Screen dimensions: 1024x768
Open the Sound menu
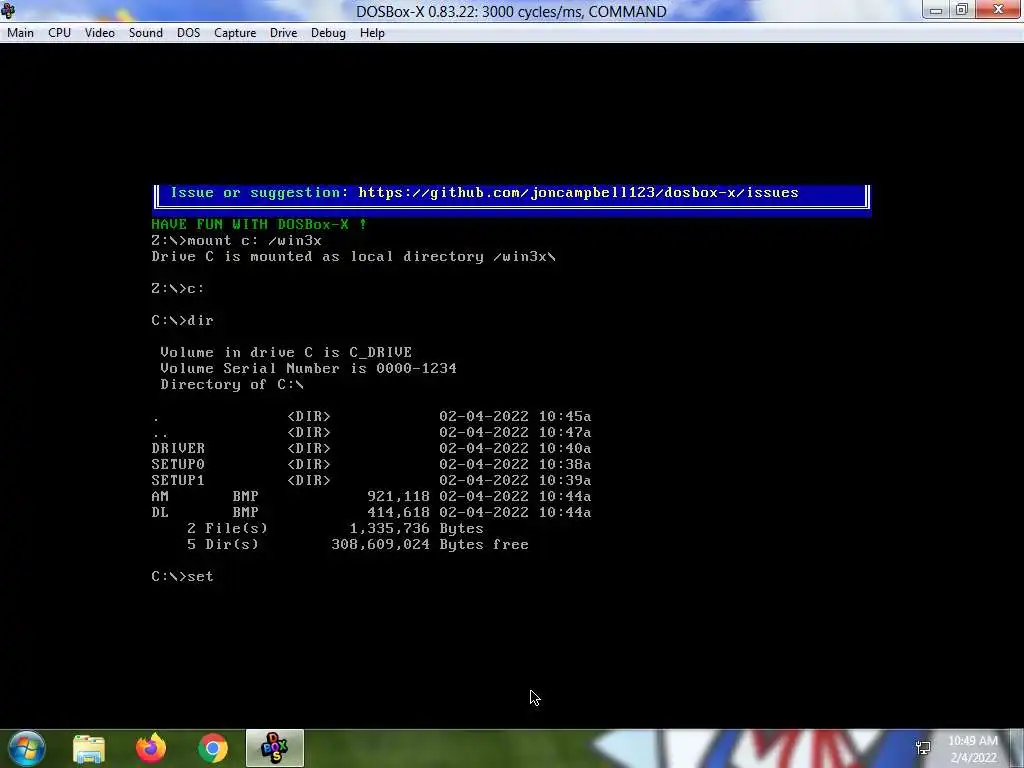(x=146, y=33)
